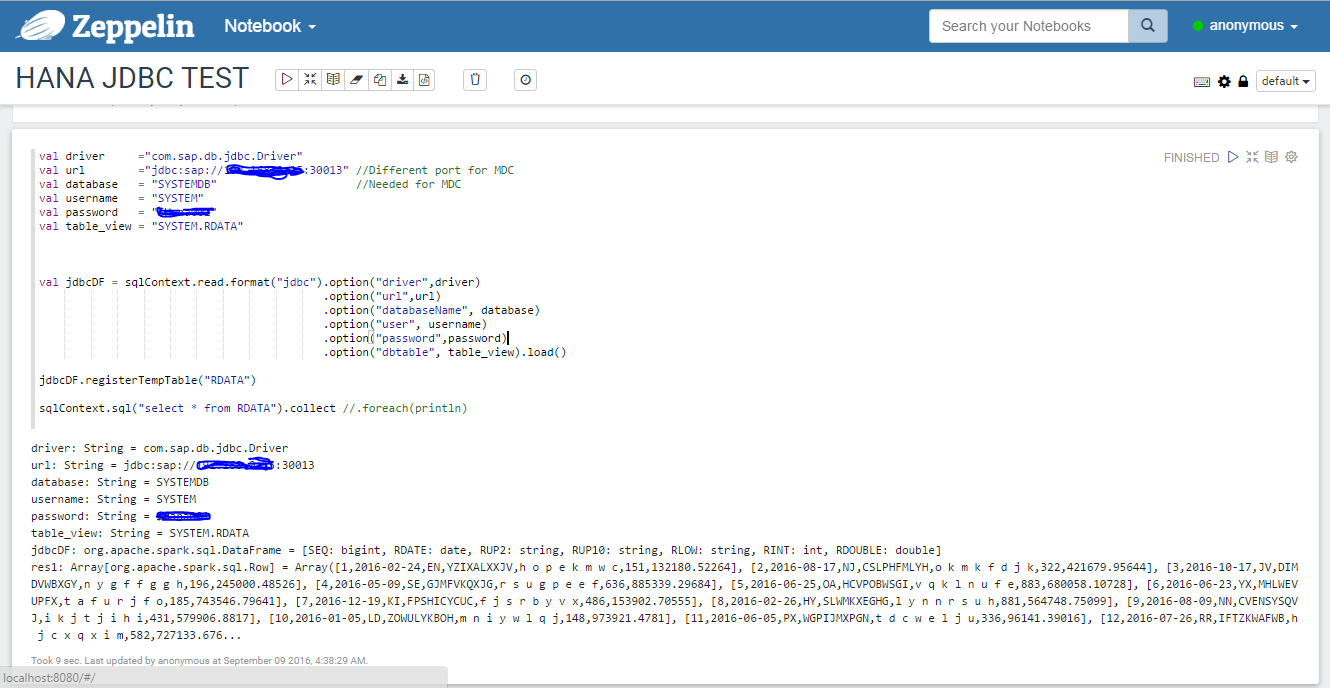
Task: Click the FINISHED status label
Action: pos(1191,158)
